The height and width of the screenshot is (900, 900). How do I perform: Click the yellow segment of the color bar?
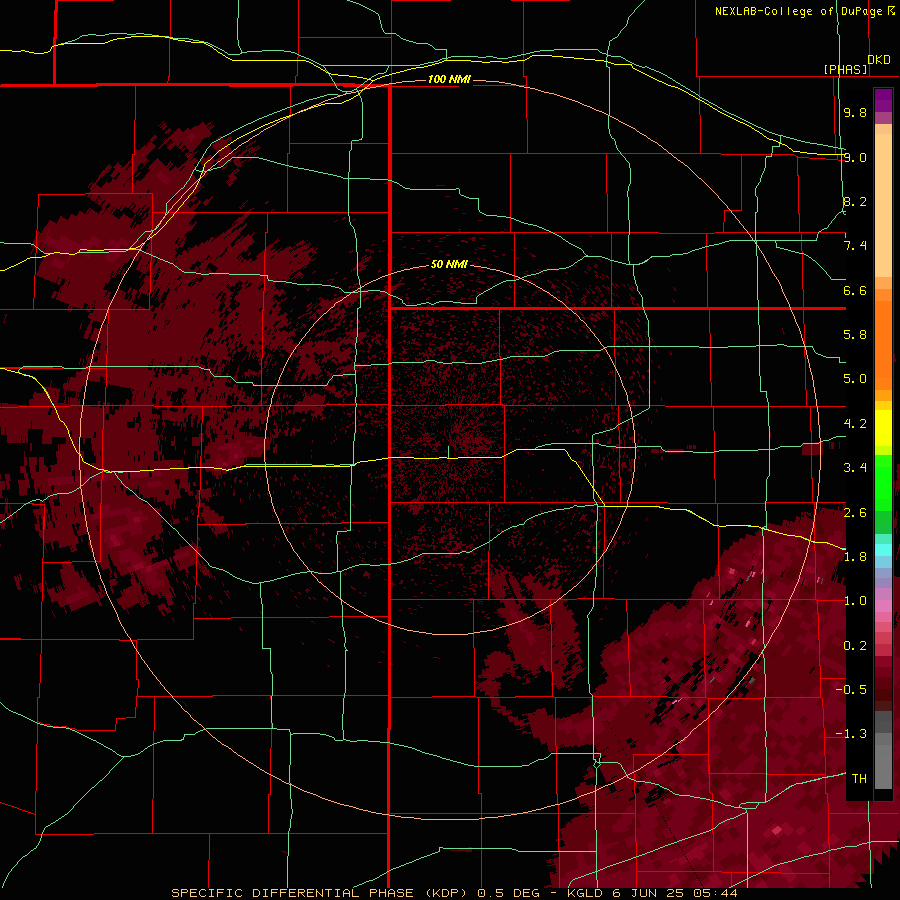[x=883, y=428]
